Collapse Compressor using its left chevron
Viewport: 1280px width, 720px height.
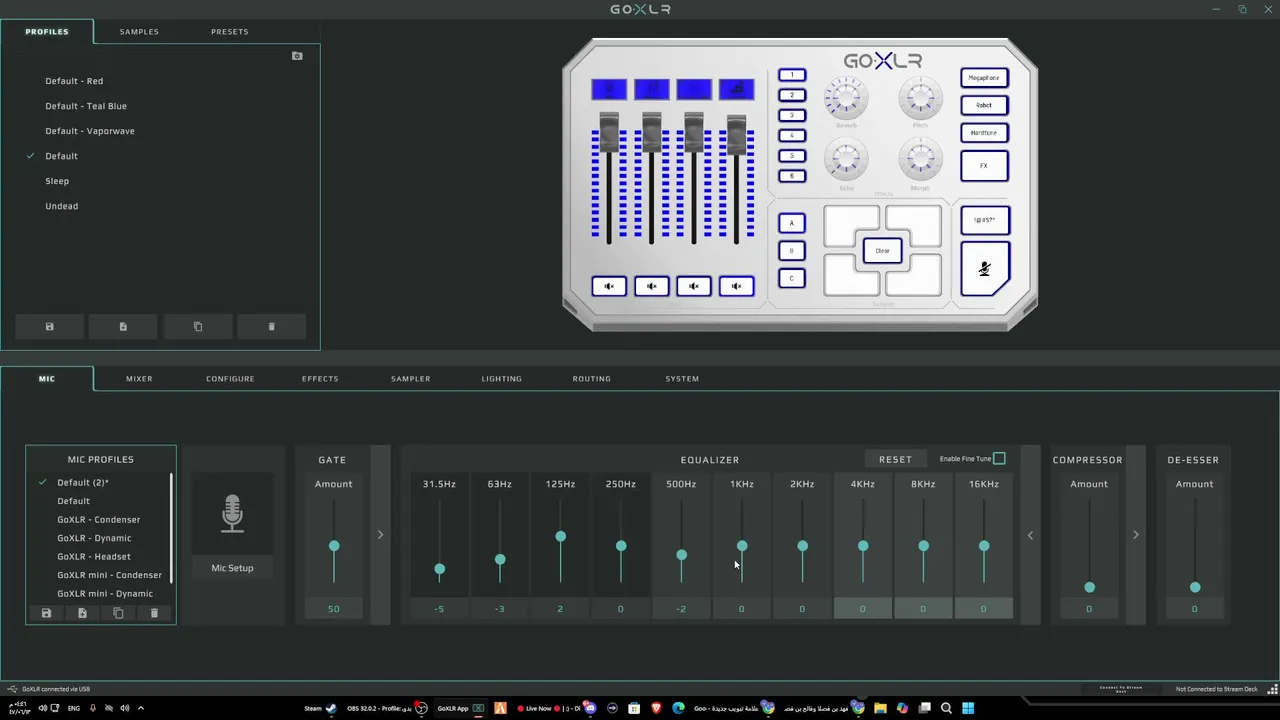[x=1031, y=535]
